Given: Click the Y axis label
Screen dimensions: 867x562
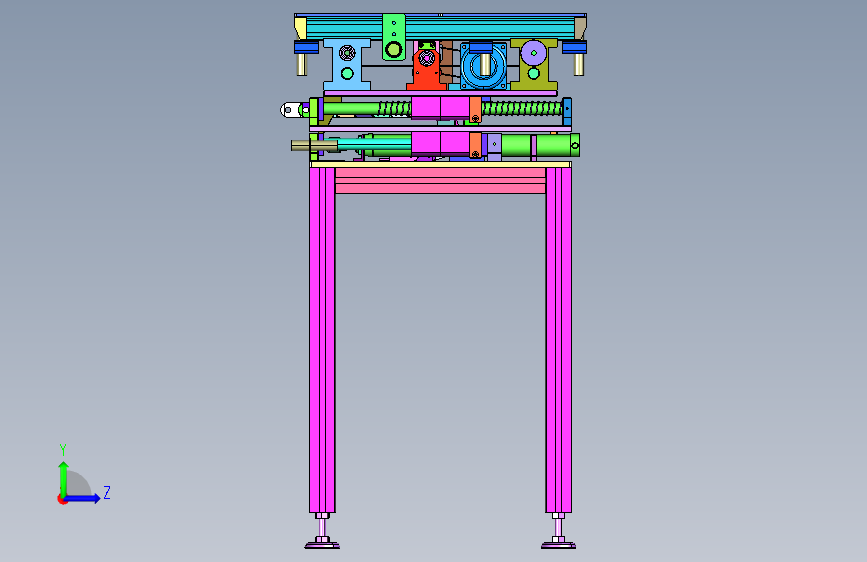Looking at the screenshot, I should pyautogui.click(x=63, y=450).
